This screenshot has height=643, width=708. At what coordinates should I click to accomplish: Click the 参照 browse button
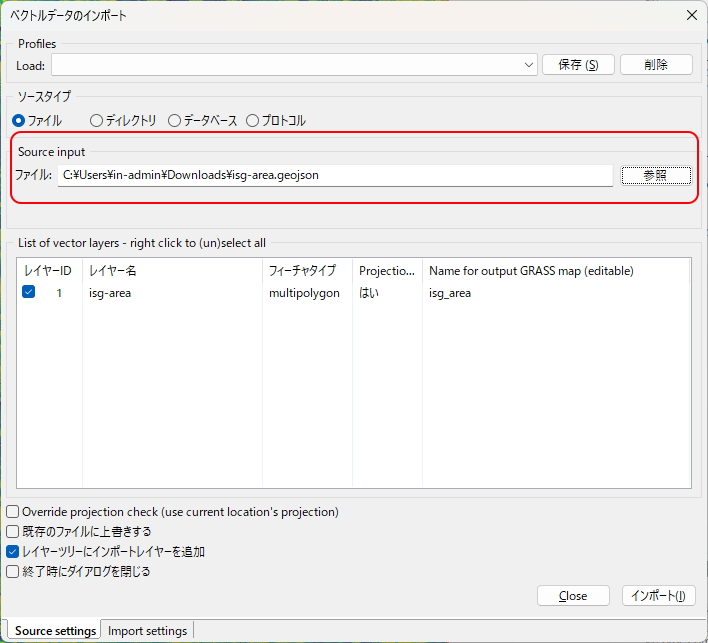point(656,175)
